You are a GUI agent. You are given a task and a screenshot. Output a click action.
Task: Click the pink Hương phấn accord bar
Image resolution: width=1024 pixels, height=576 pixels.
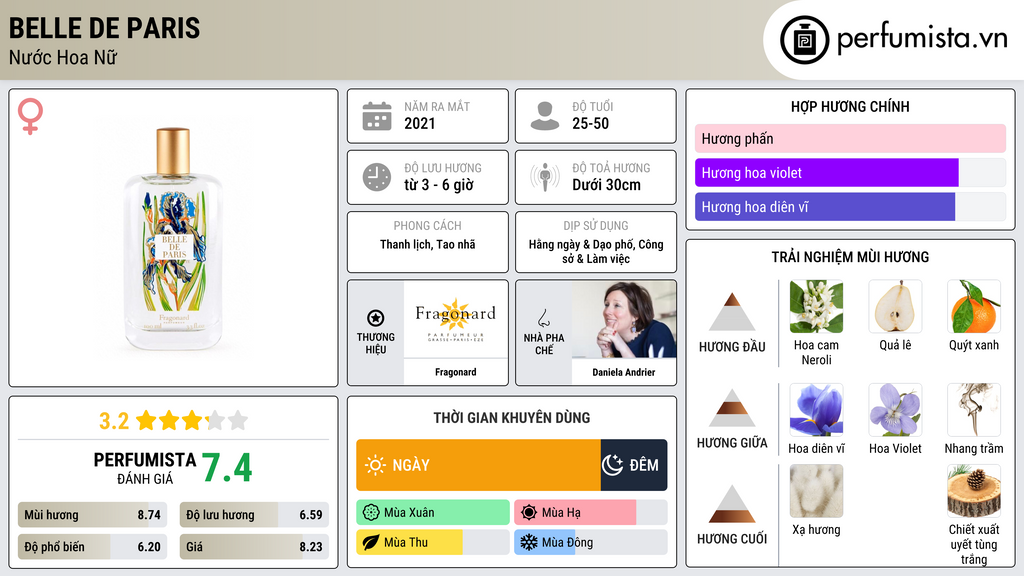[x=850, y=138]
